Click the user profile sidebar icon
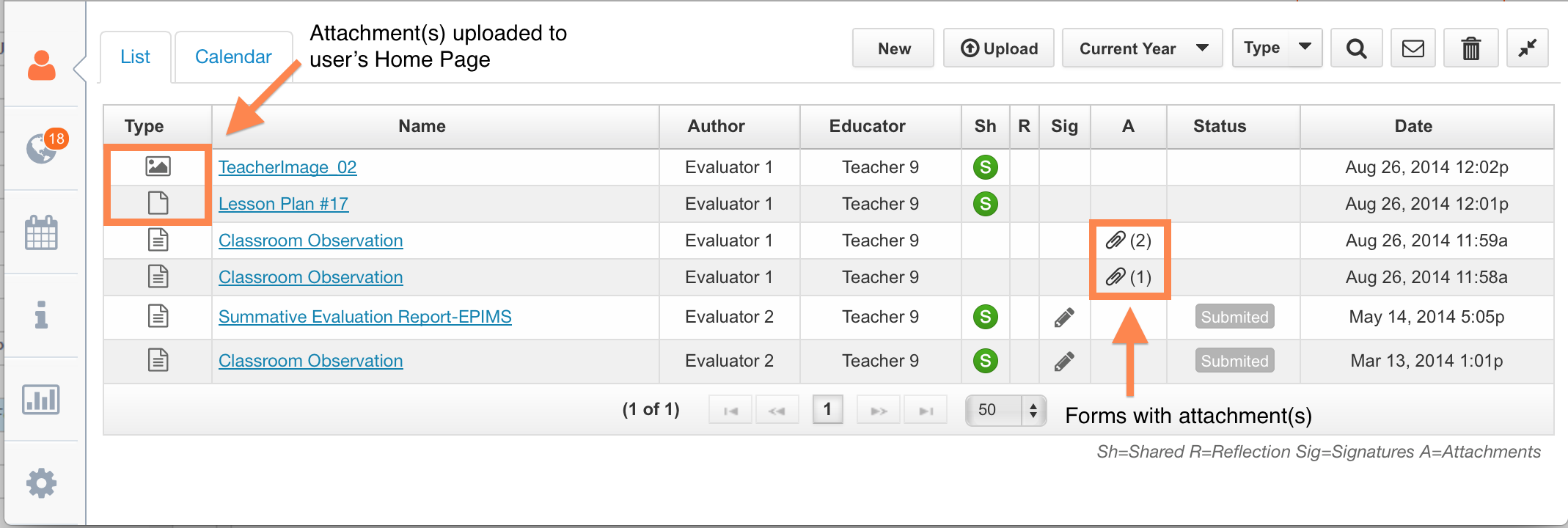The image size is (1568, 528). [x=42, y=66]
